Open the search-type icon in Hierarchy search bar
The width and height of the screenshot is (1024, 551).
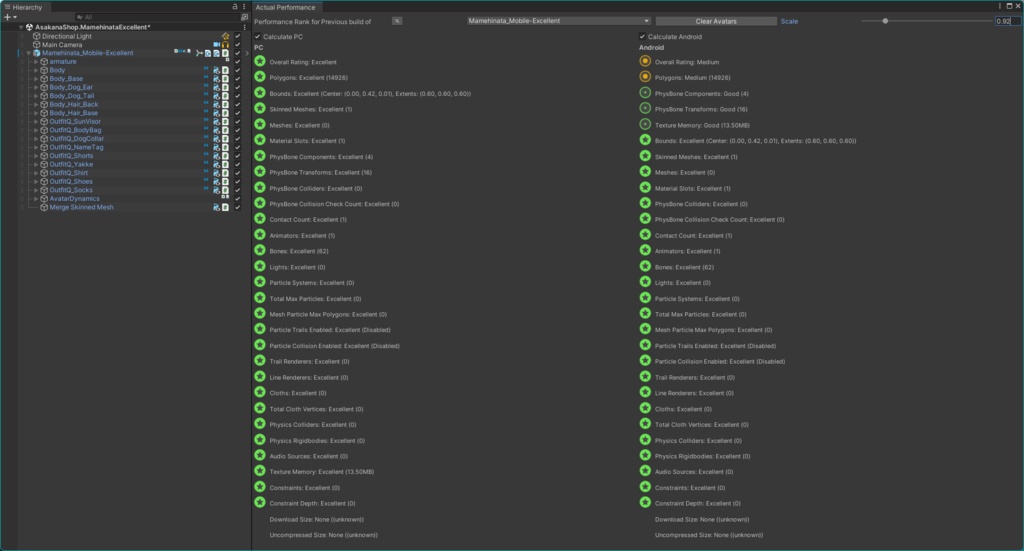coord(80,17)
